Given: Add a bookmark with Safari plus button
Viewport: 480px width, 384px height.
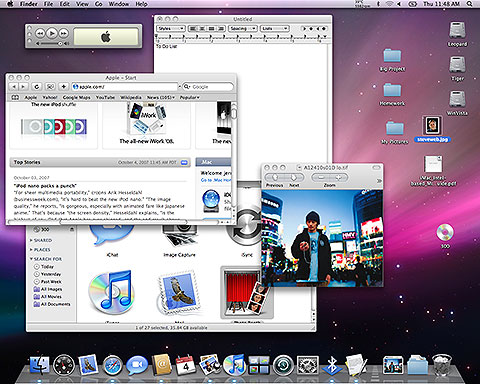Looking at the screenshot, I should click(x=63, y=87).
